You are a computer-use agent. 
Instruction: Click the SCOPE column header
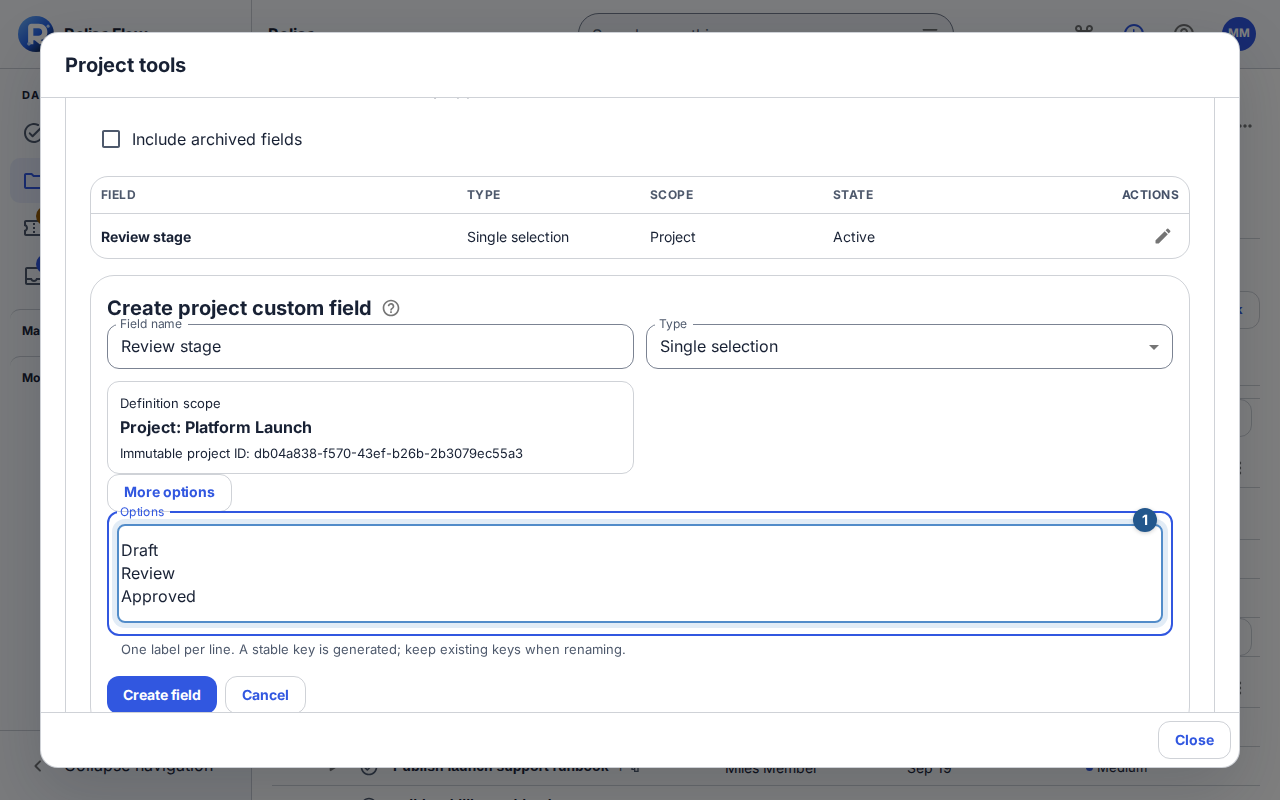(671, 195)
